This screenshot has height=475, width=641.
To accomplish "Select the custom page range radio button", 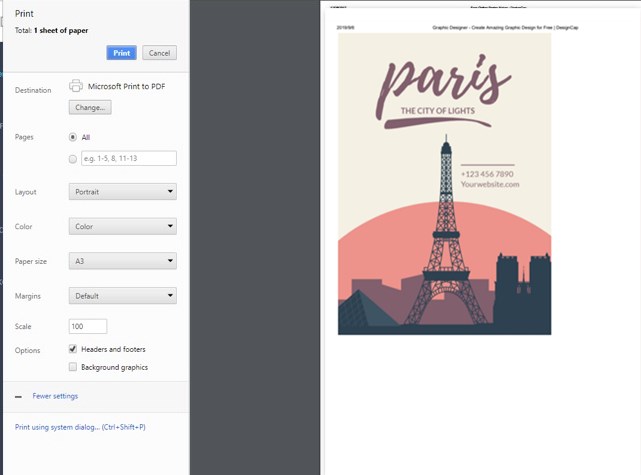I will [73, 158].
